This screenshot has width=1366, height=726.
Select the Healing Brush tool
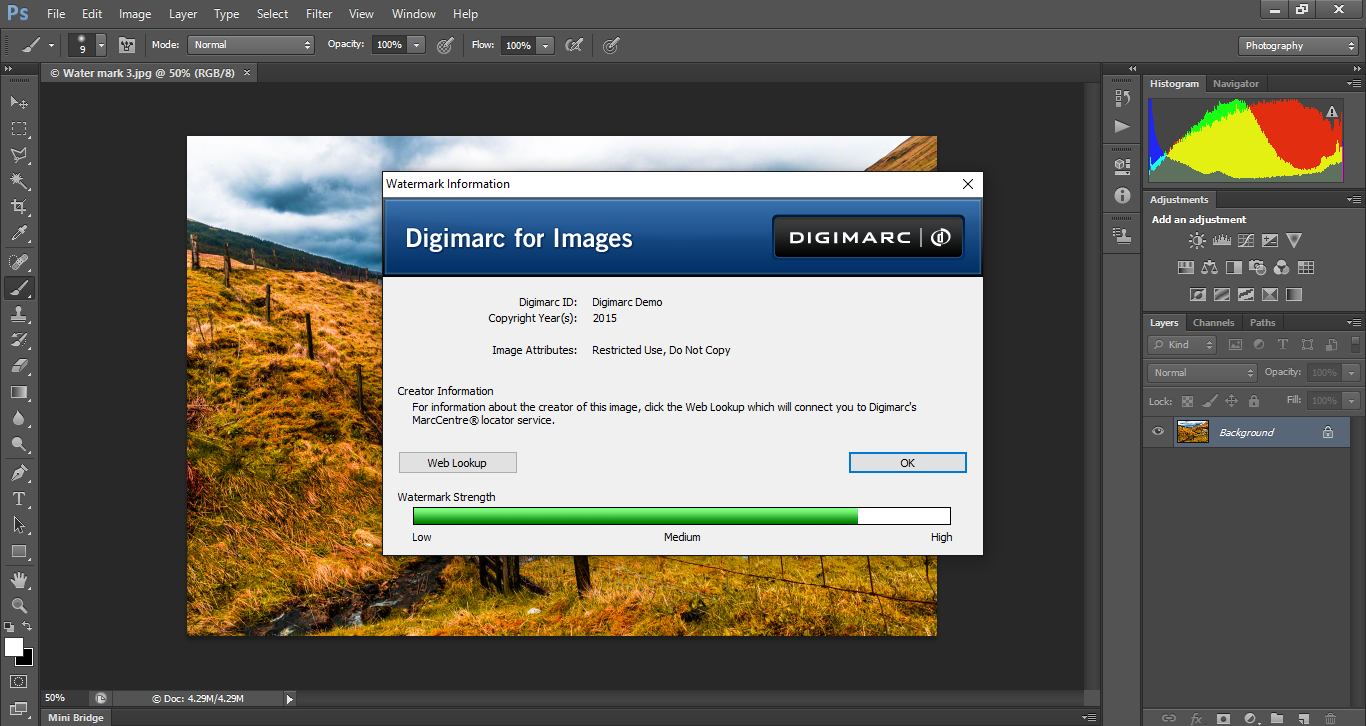(19, 262)
